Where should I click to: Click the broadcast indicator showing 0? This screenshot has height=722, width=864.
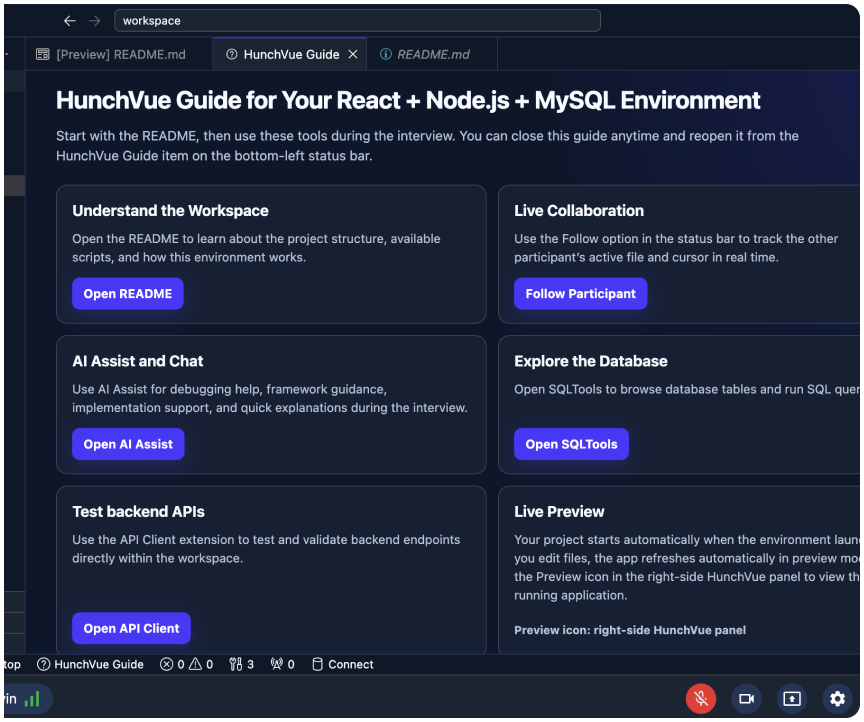pyautogui.click(x=282, y=665)
